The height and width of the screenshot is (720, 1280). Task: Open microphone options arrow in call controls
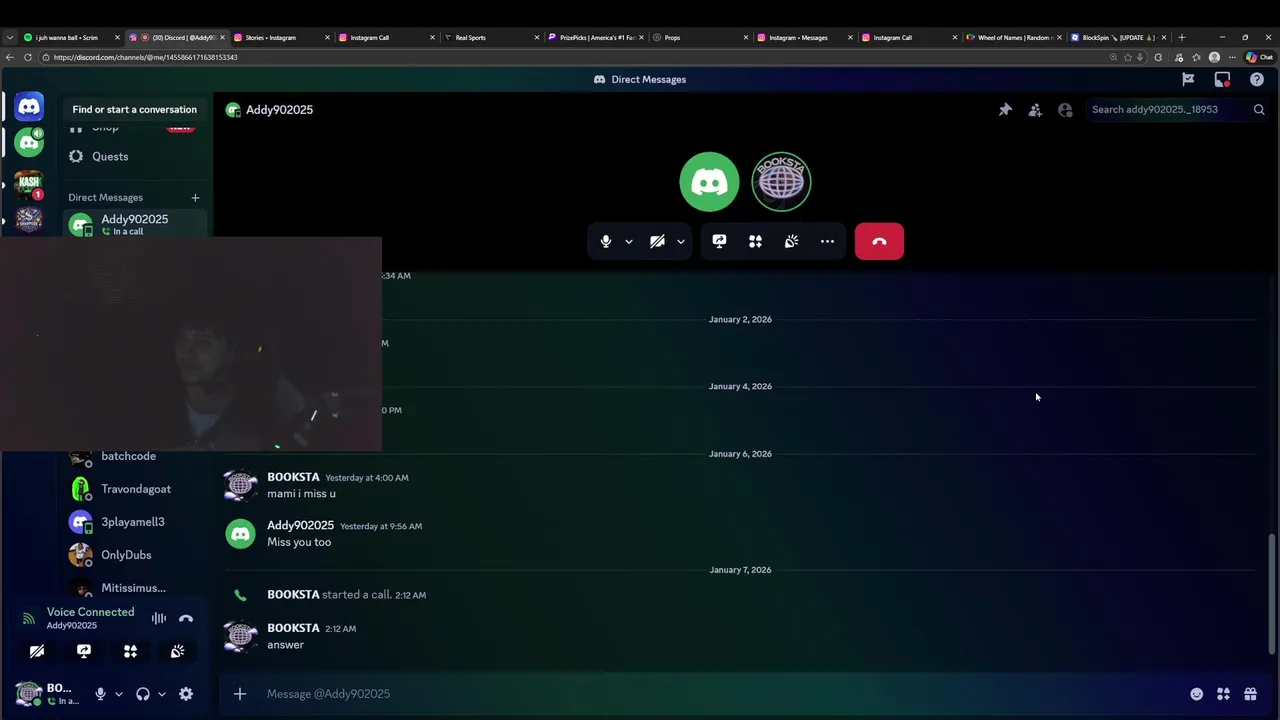[x=629, y=241]
